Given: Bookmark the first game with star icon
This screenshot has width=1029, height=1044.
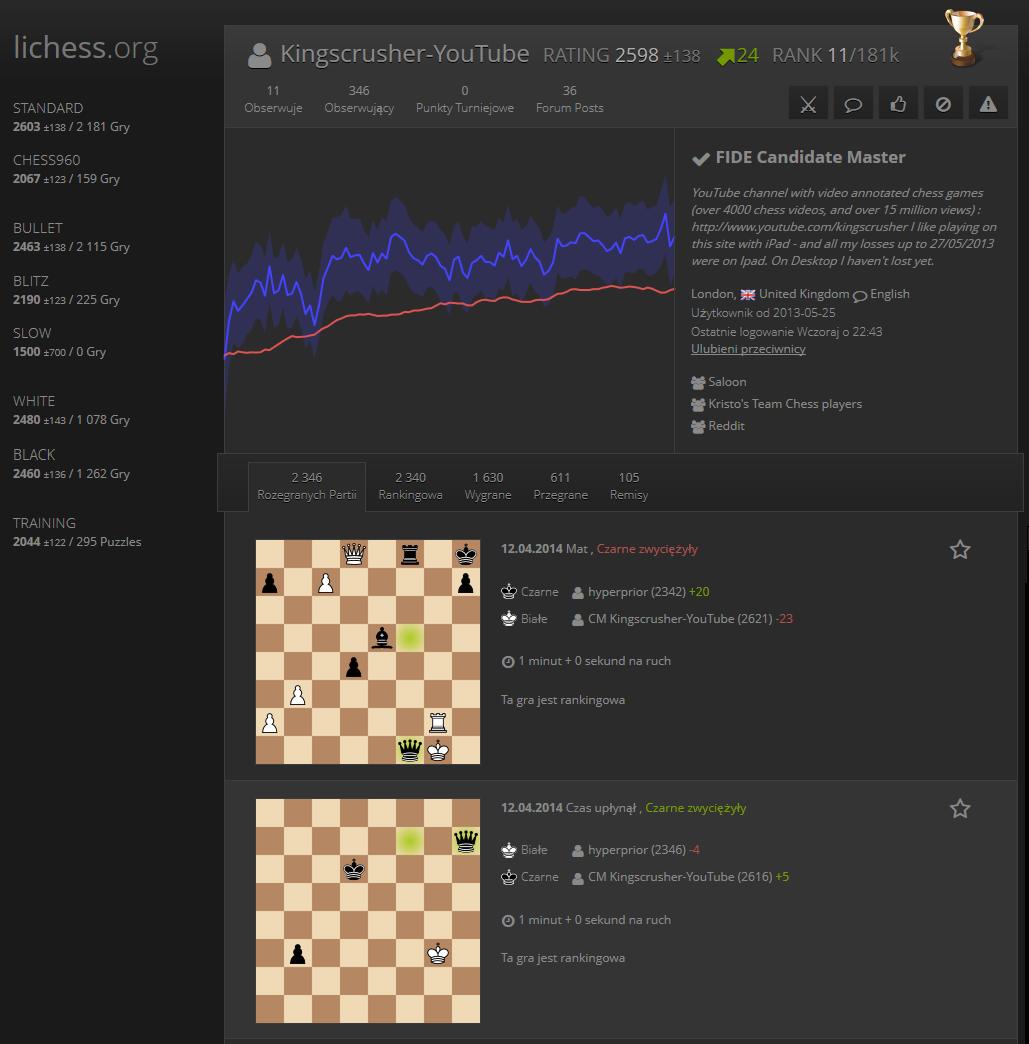Looking at the screenshot, I should click(960, 549).
